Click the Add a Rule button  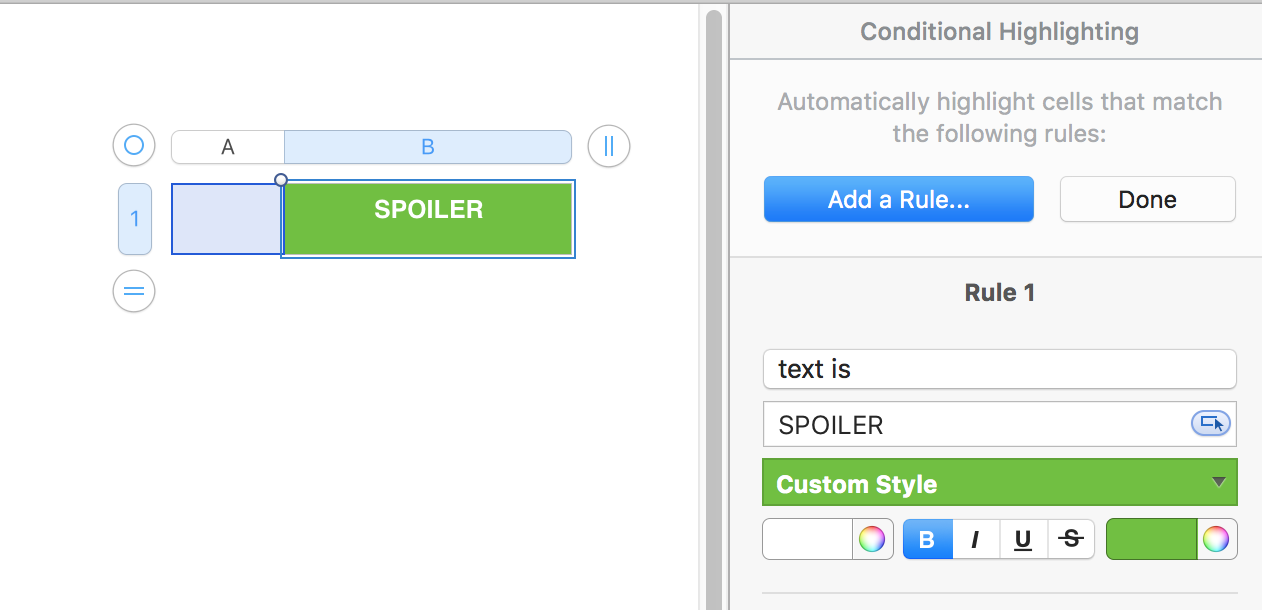(x=898, y=199)
